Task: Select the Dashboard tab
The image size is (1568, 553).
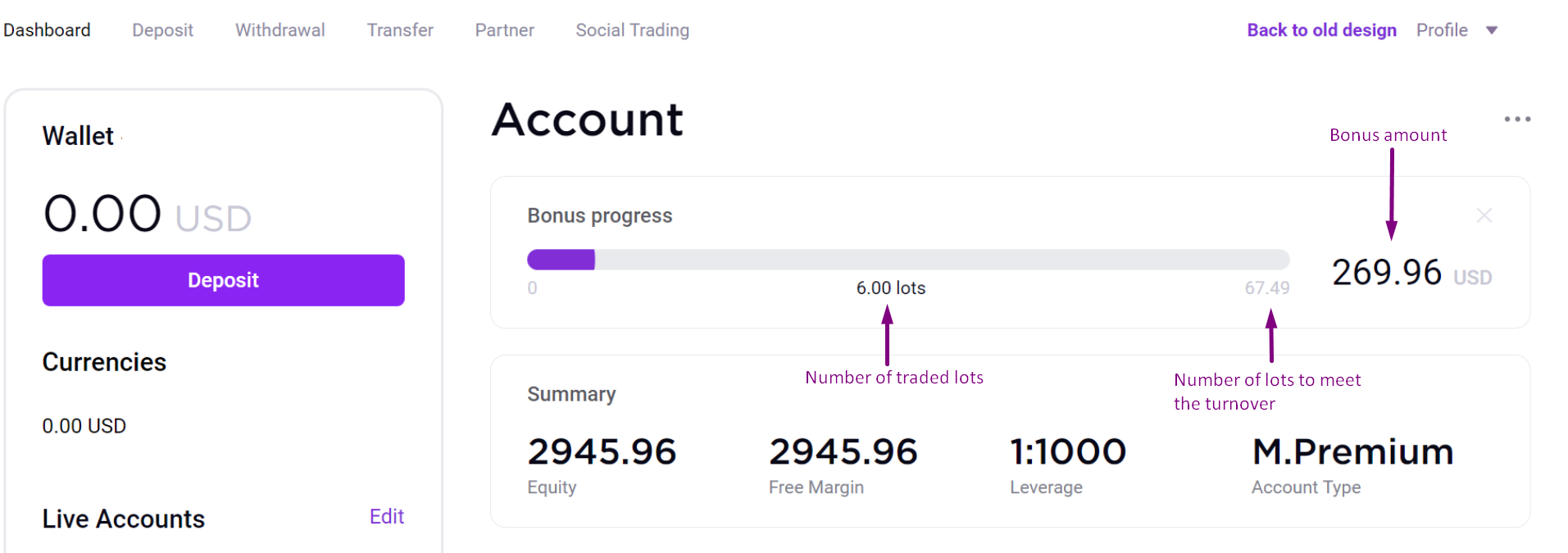Action: point(47,30)
